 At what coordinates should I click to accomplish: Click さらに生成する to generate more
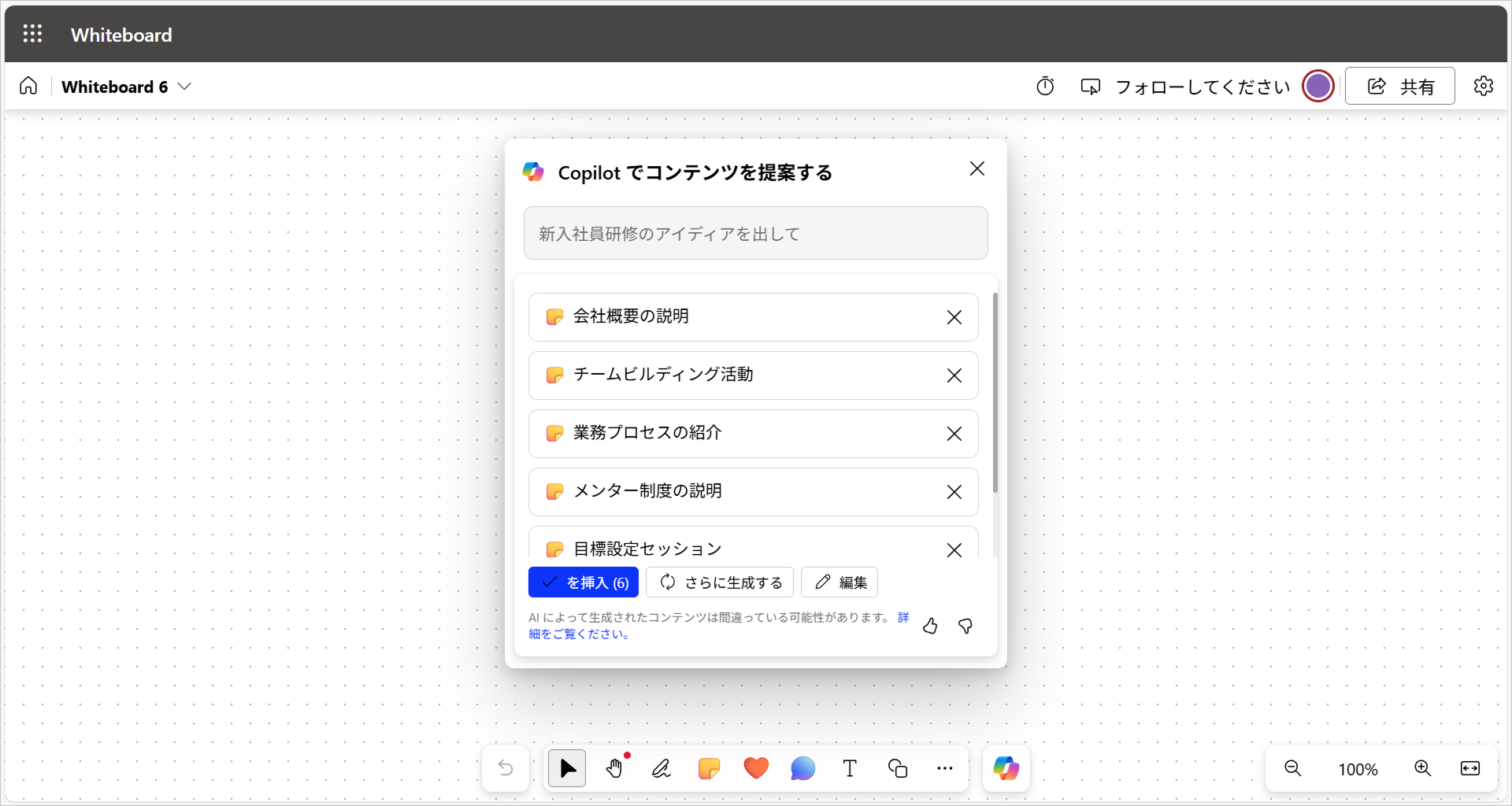coord(720,582)
